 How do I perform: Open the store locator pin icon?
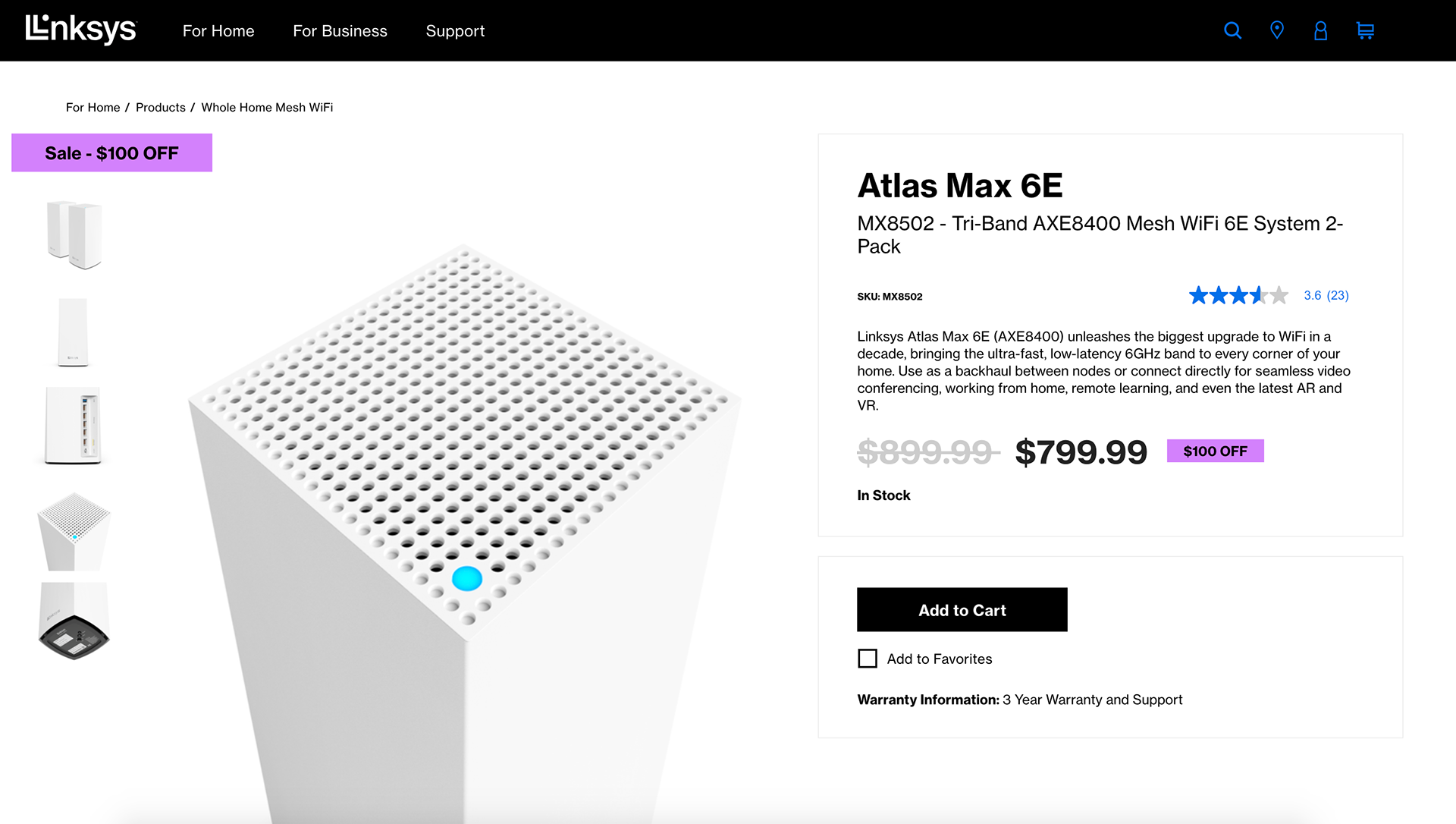[x=1277, y=30]
